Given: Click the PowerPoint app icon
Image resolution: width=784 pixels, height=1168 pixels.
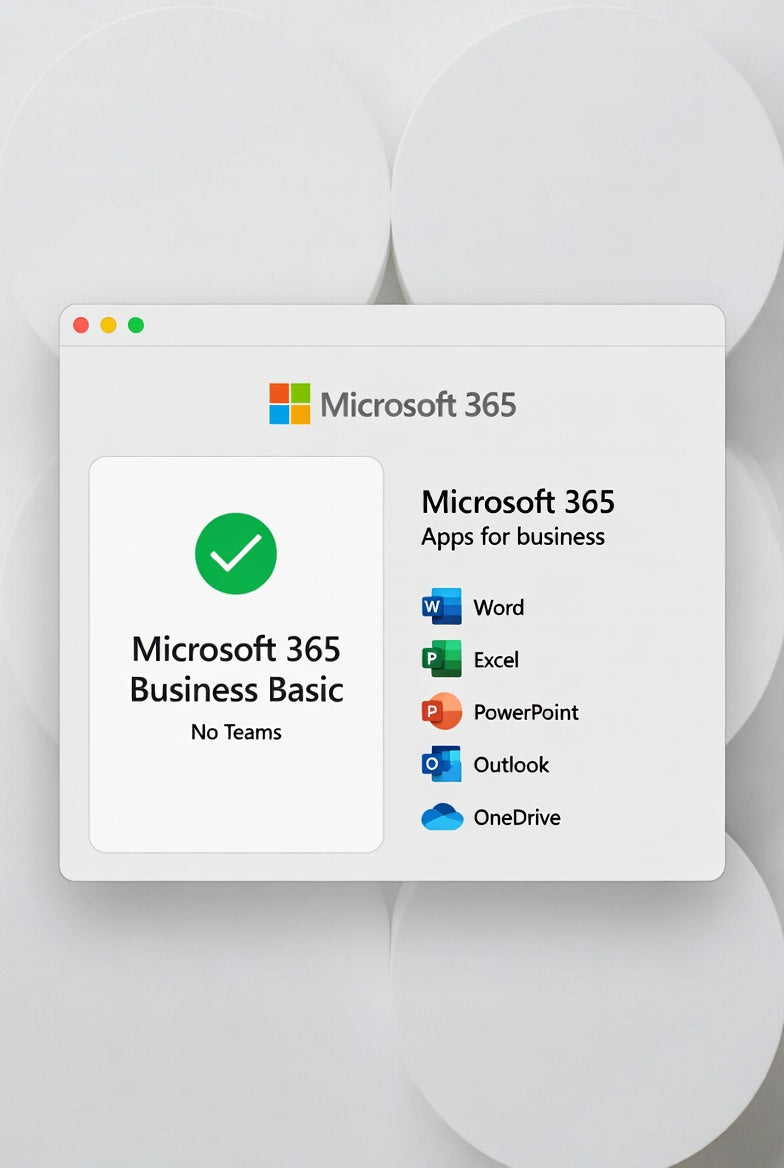Looking at the screenshot, I should 441,711.
